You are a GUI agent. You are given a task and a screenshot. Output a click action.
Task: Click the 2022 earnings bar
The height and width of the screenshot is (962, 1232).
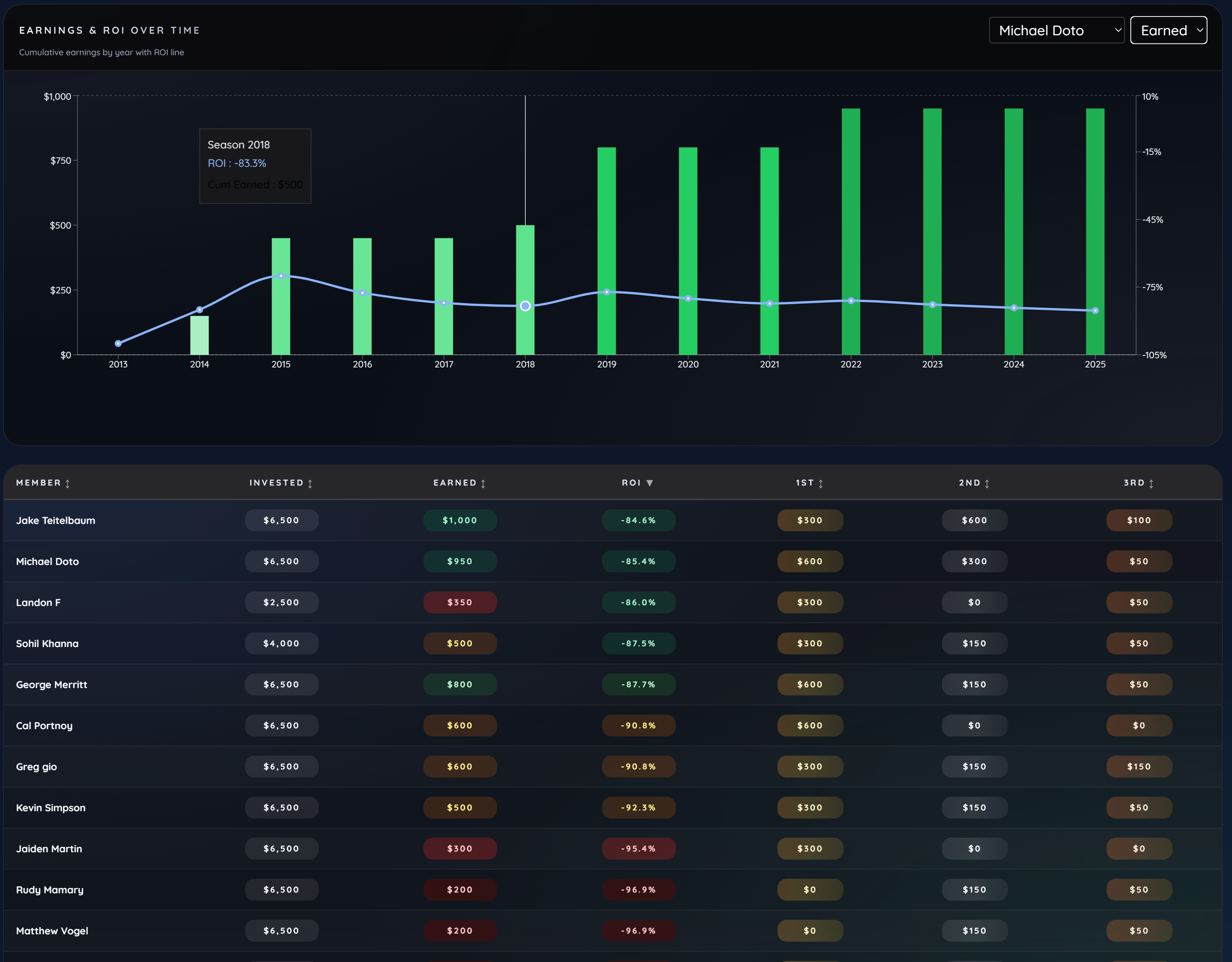pos(851,231)
